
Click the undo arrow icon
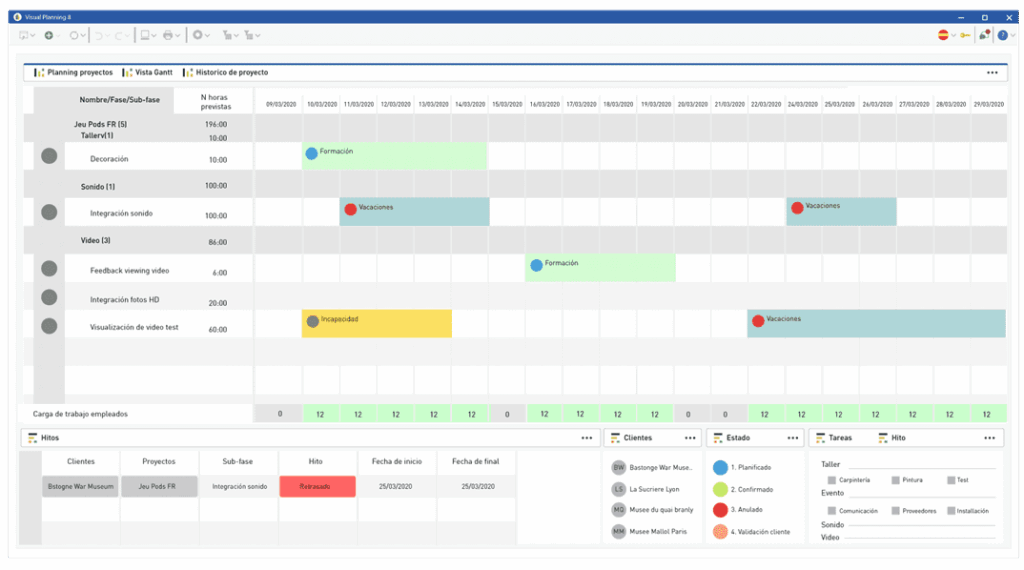click(x=99, y=35)
